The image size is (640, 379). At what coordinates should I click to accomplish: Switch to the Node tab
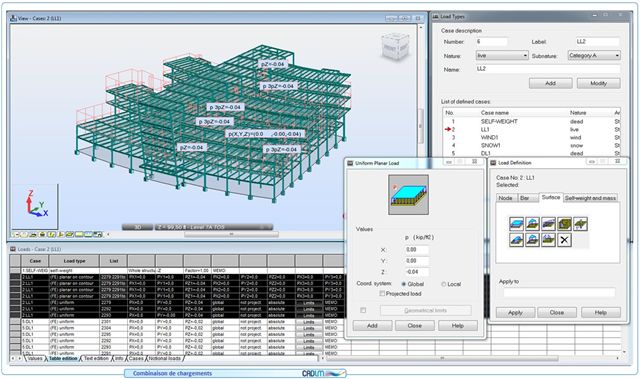click(x=505, y=198)
